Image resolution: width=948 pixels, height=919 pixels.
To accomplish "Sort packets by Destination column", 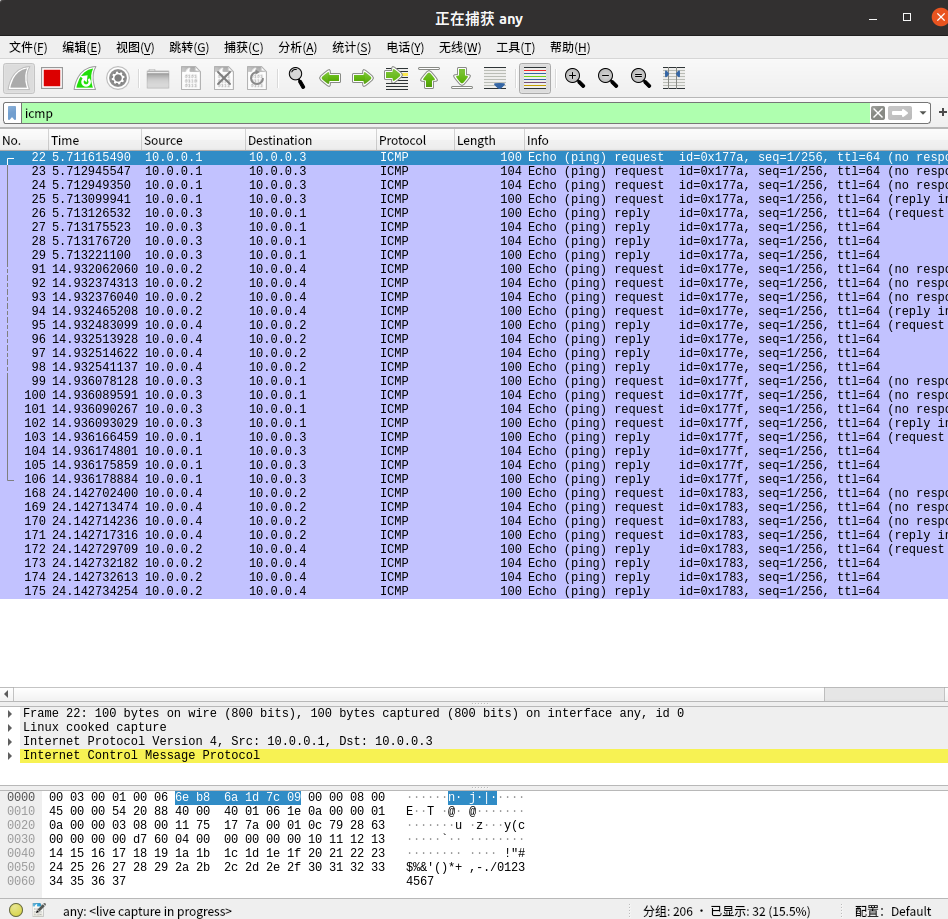I will (311, 140).
